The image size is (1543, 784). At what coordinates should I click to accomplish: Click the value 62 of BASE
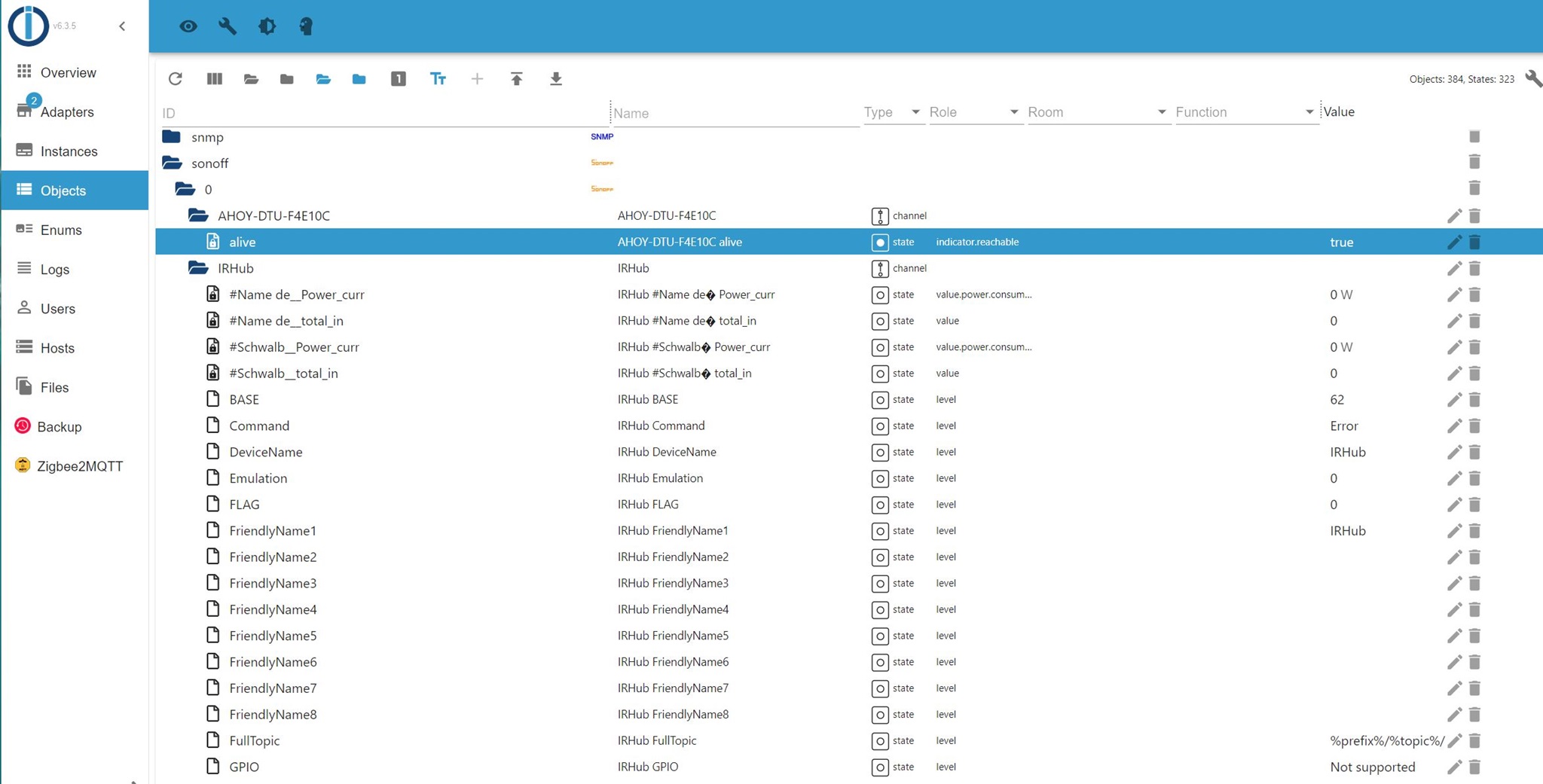(x=1337, y=399)
